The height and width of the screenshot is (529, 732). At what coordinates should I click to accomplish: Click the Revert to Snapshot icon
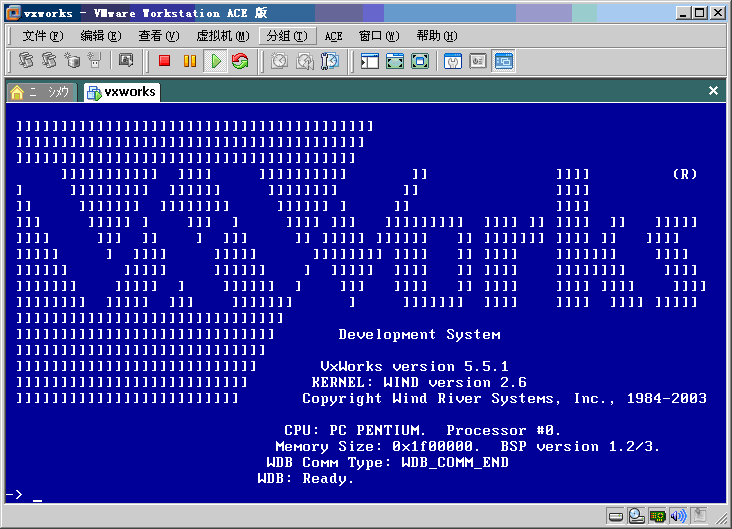(305, 61)
